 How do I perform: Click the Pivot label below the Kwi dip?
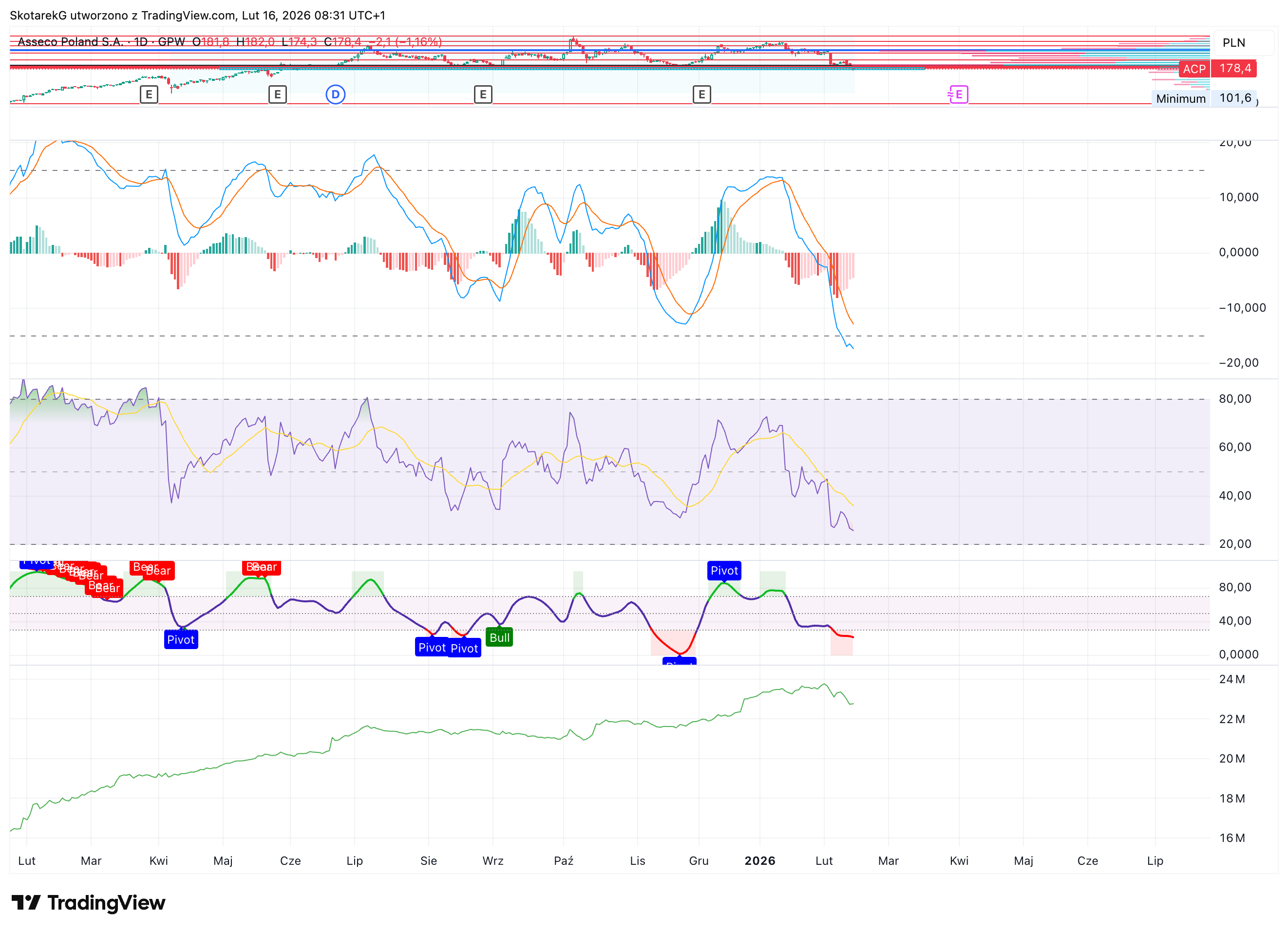(x=181, y=640)
